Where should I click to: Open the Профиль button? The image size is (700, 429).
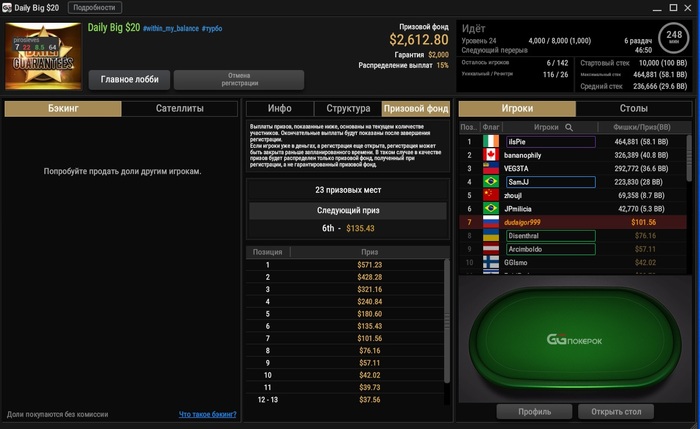[534, 412]
